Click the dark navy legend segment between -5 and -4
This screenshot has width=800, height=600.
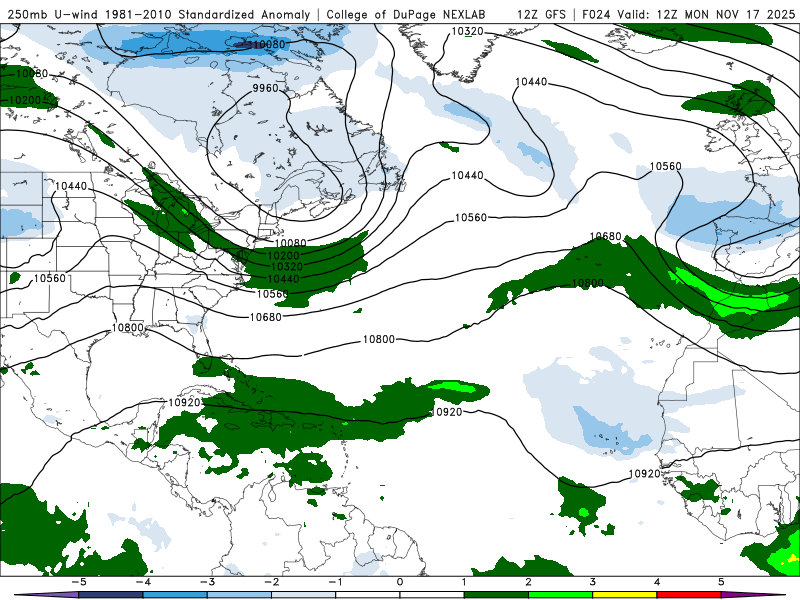(x=111, y=595)
